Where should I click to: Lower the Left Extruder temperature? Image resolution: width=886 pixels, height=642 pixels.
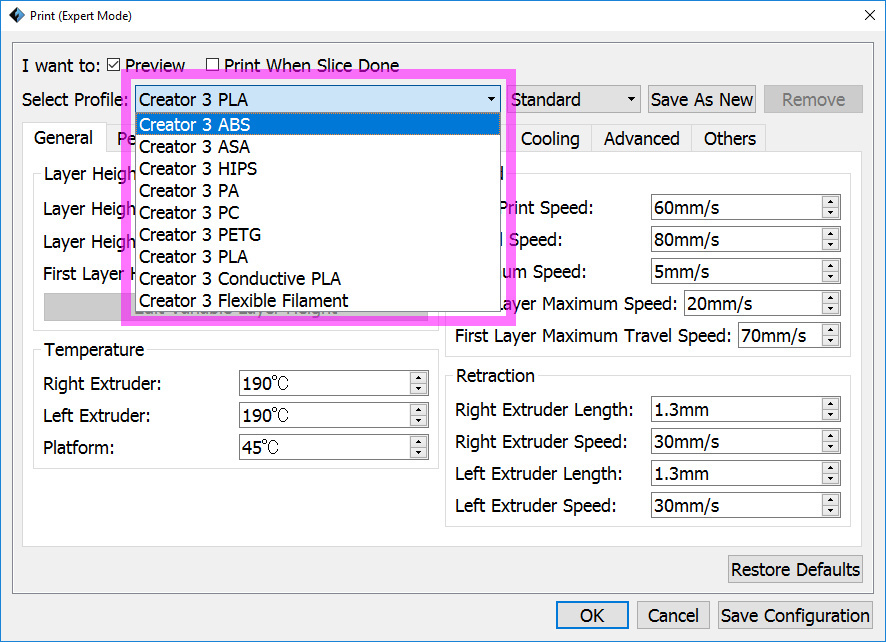coord(419,421)
